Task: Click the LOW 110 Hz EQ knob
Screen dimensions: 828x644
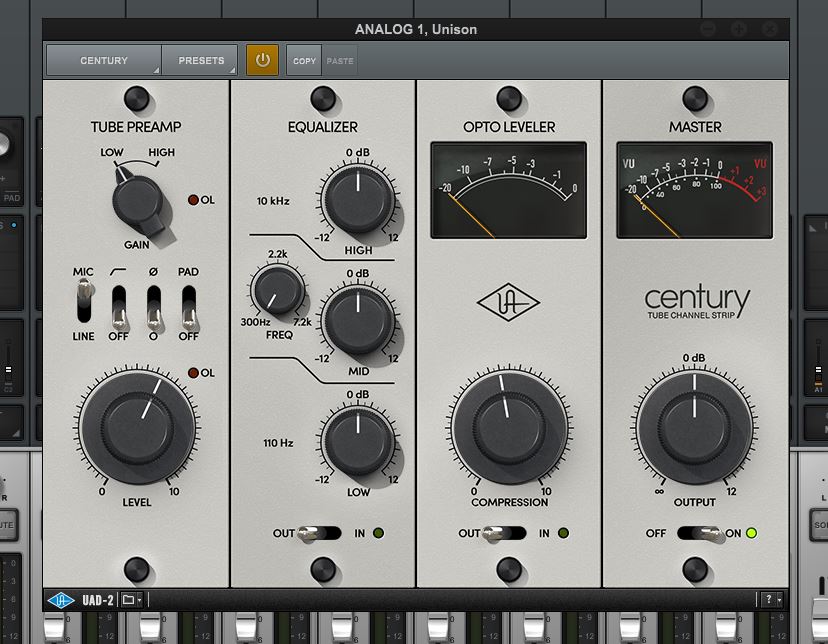Action: 358,441
